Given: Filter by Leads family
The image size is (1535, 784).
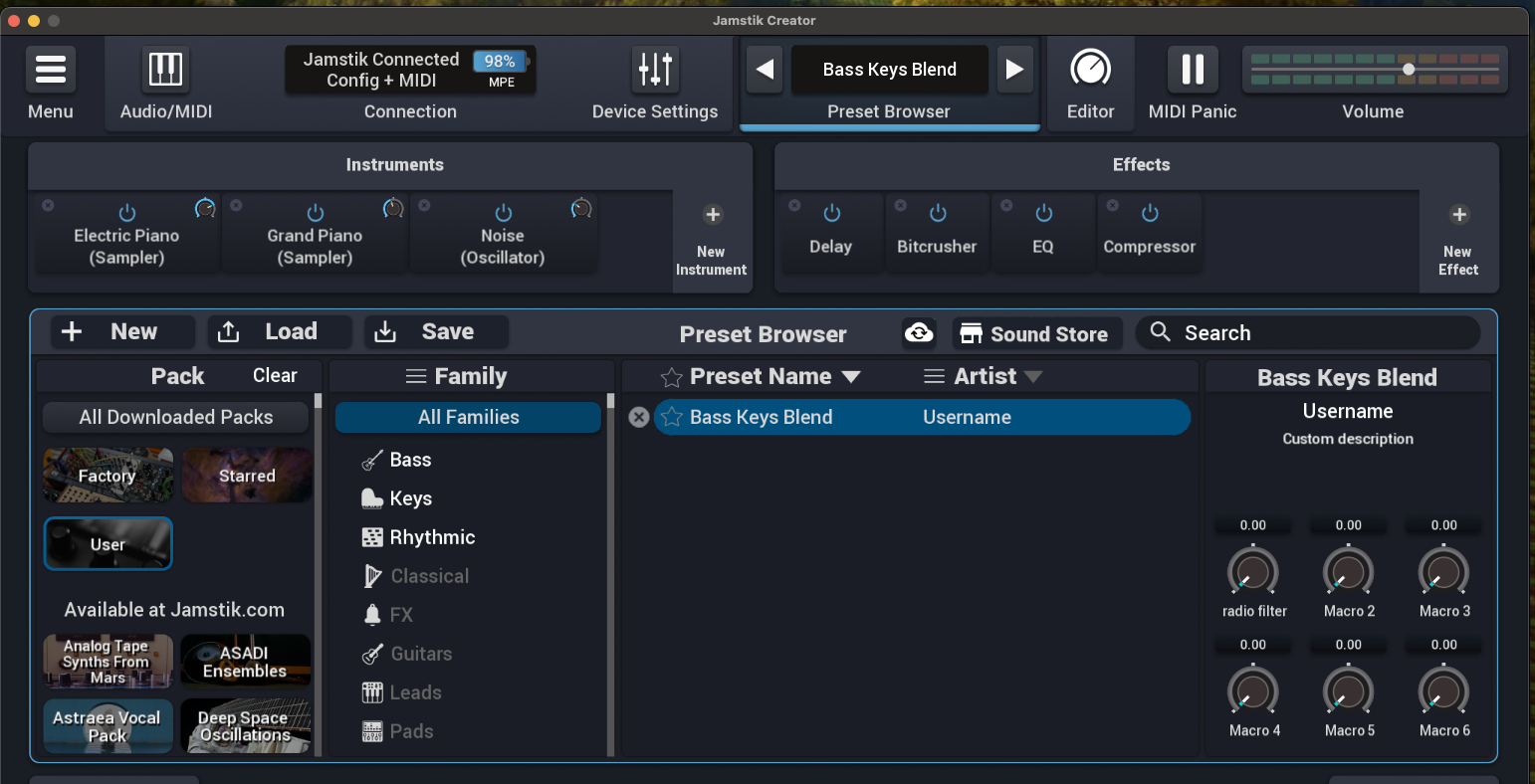Looking at the screenshot, I should tap(415, 692).
